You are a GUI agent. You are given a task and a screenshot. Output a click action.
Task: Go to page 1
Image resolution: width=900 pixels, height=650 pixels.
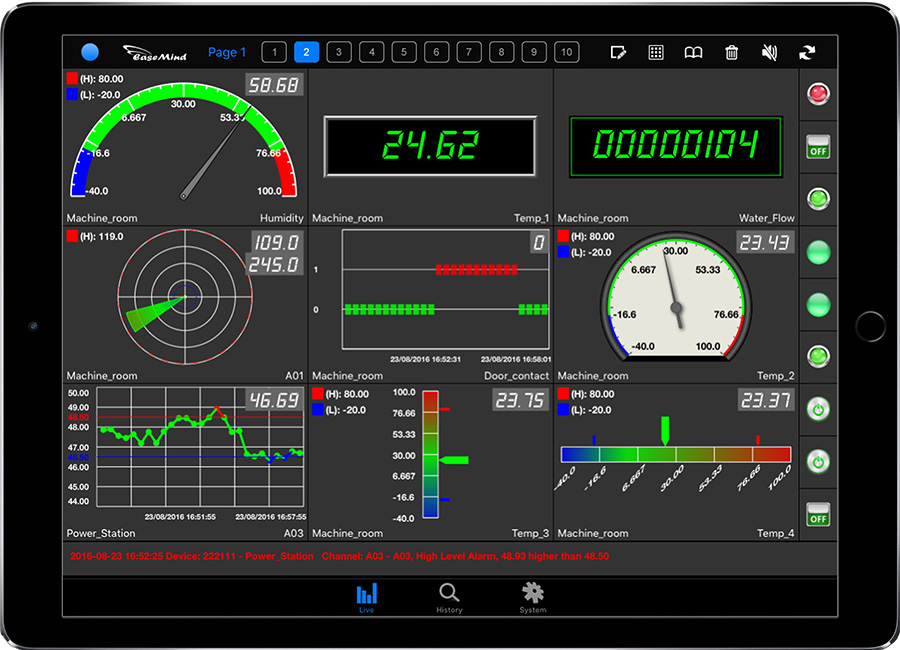(x=274, y=52)
